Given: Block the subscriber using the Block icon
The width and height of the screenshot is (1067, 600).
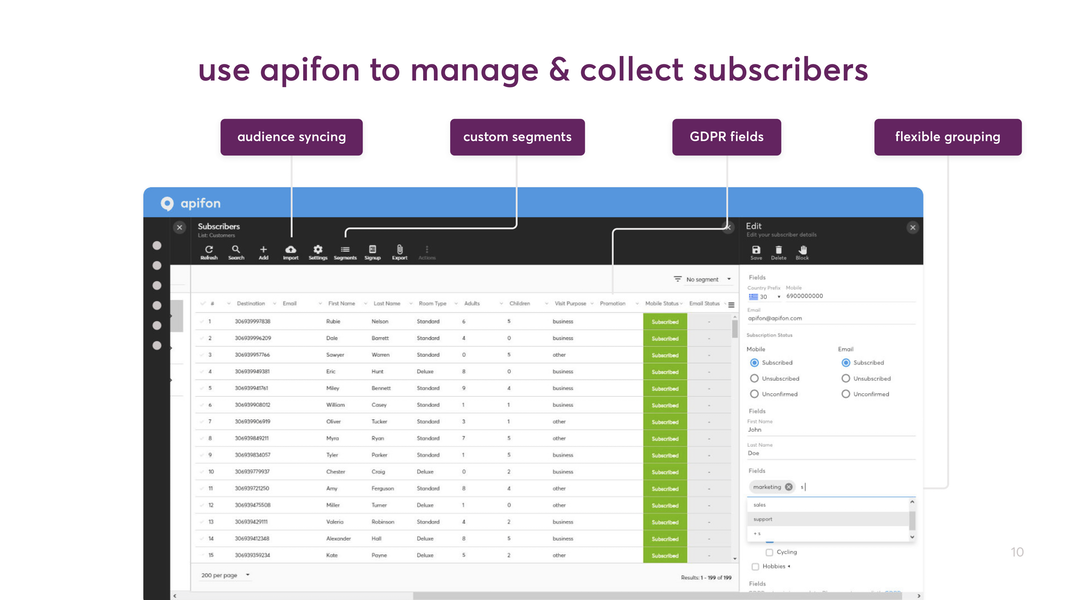Looking at the screenshot, I should pyautogui.click(x=803, y=250).
